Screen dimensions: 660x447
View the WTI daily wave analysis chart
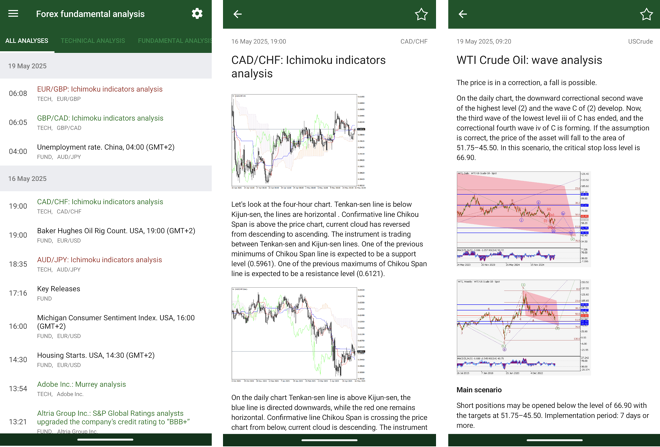524,218
